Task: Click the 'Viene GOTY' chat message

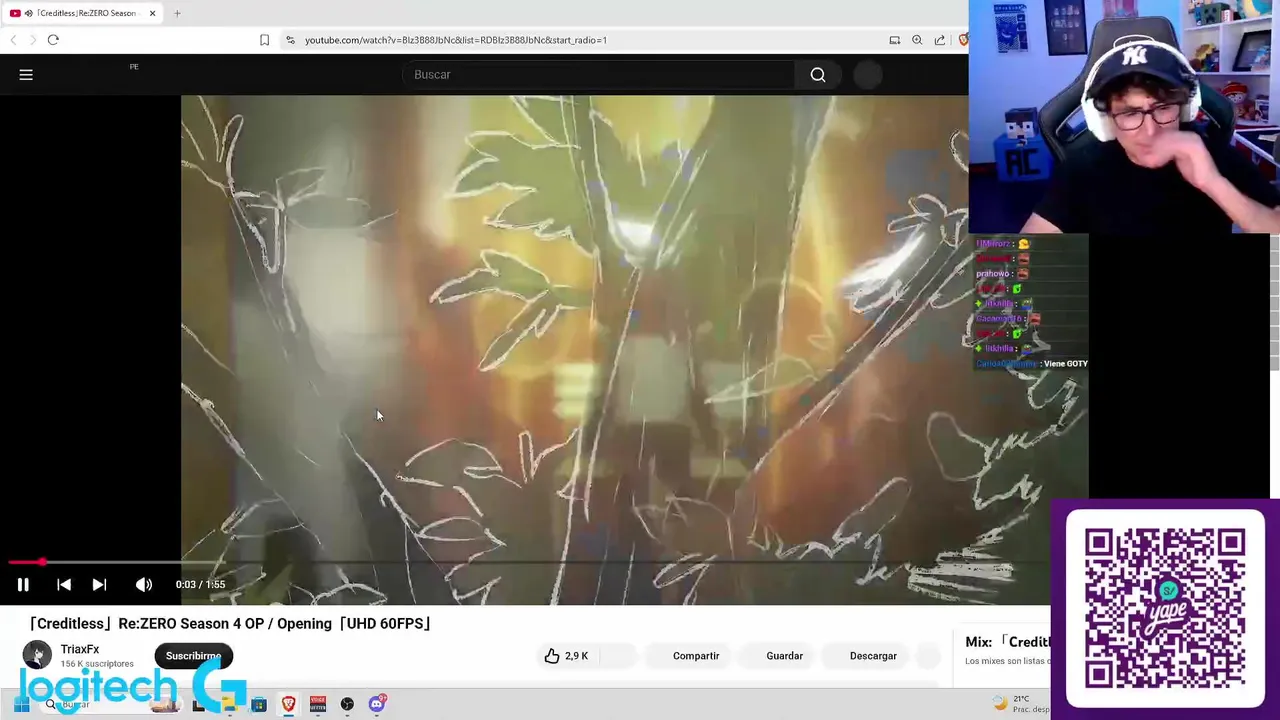Action: [x=1065, y=364]
